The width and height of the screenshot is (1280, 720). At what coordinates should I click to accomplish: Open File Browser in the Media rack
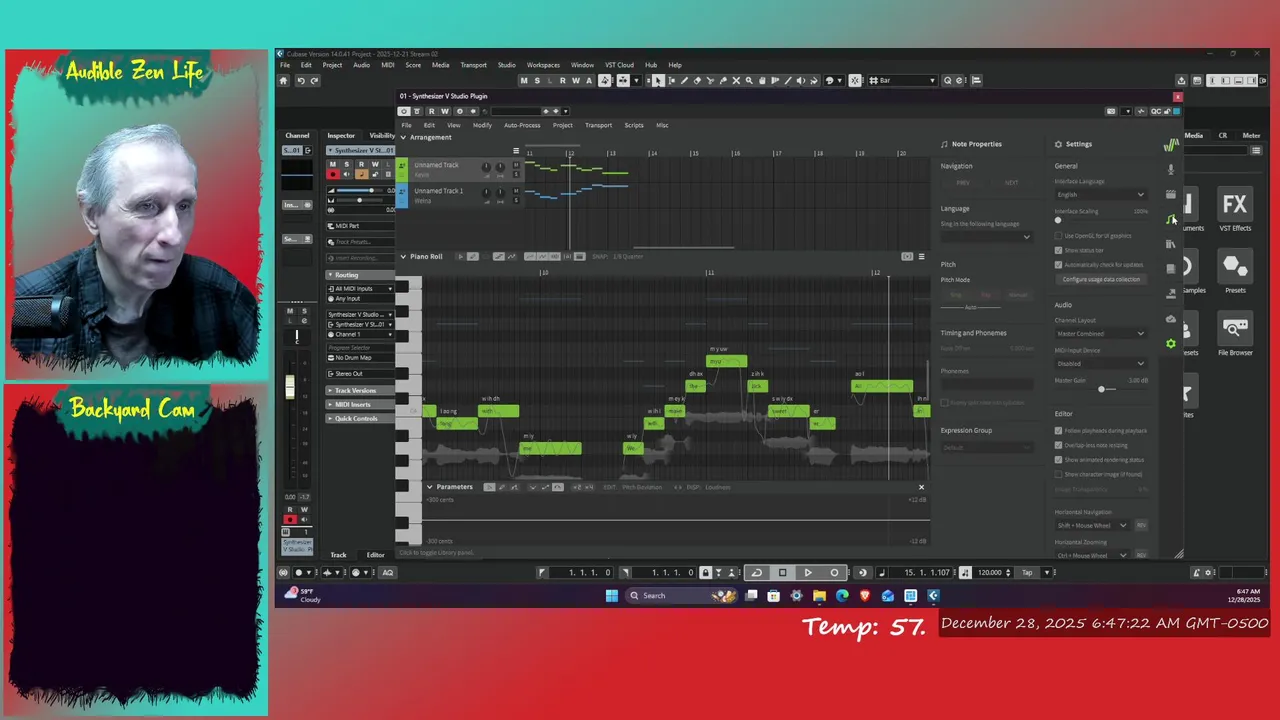click(x=1235, y=335)
